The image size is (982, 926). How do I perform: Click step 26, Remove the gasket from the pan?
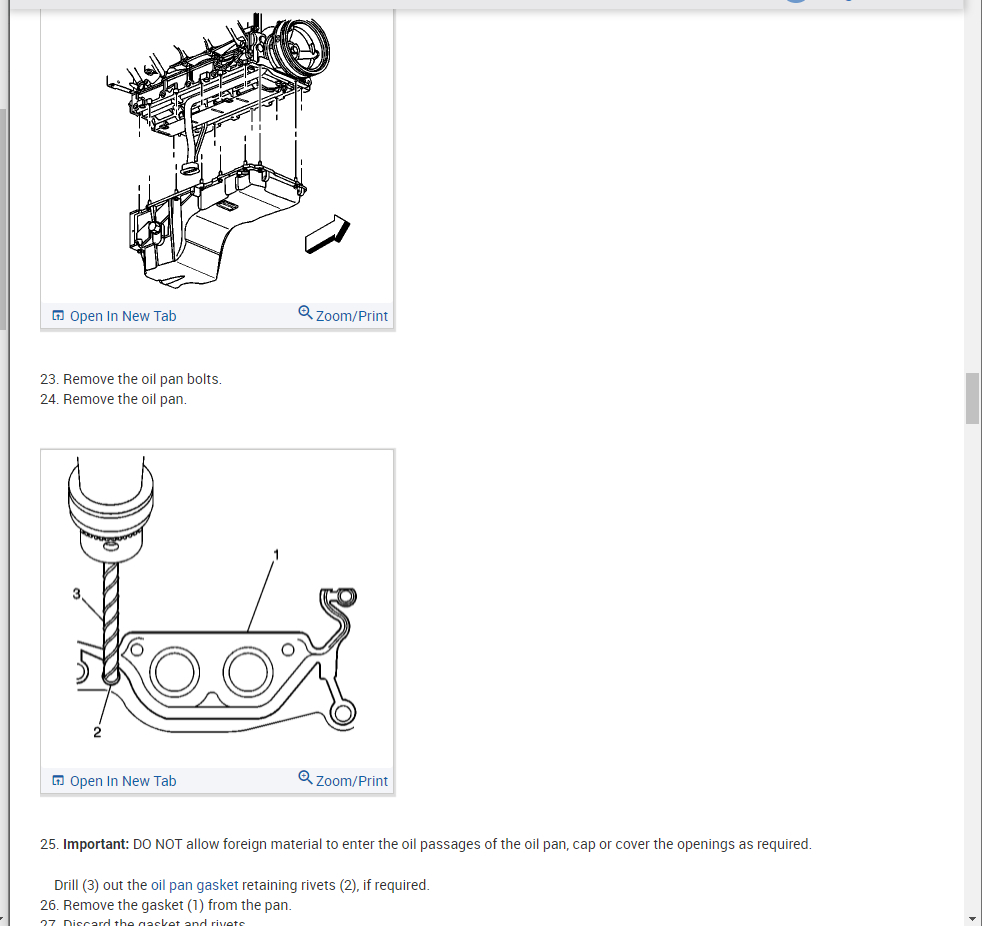(x=166, y=905)
